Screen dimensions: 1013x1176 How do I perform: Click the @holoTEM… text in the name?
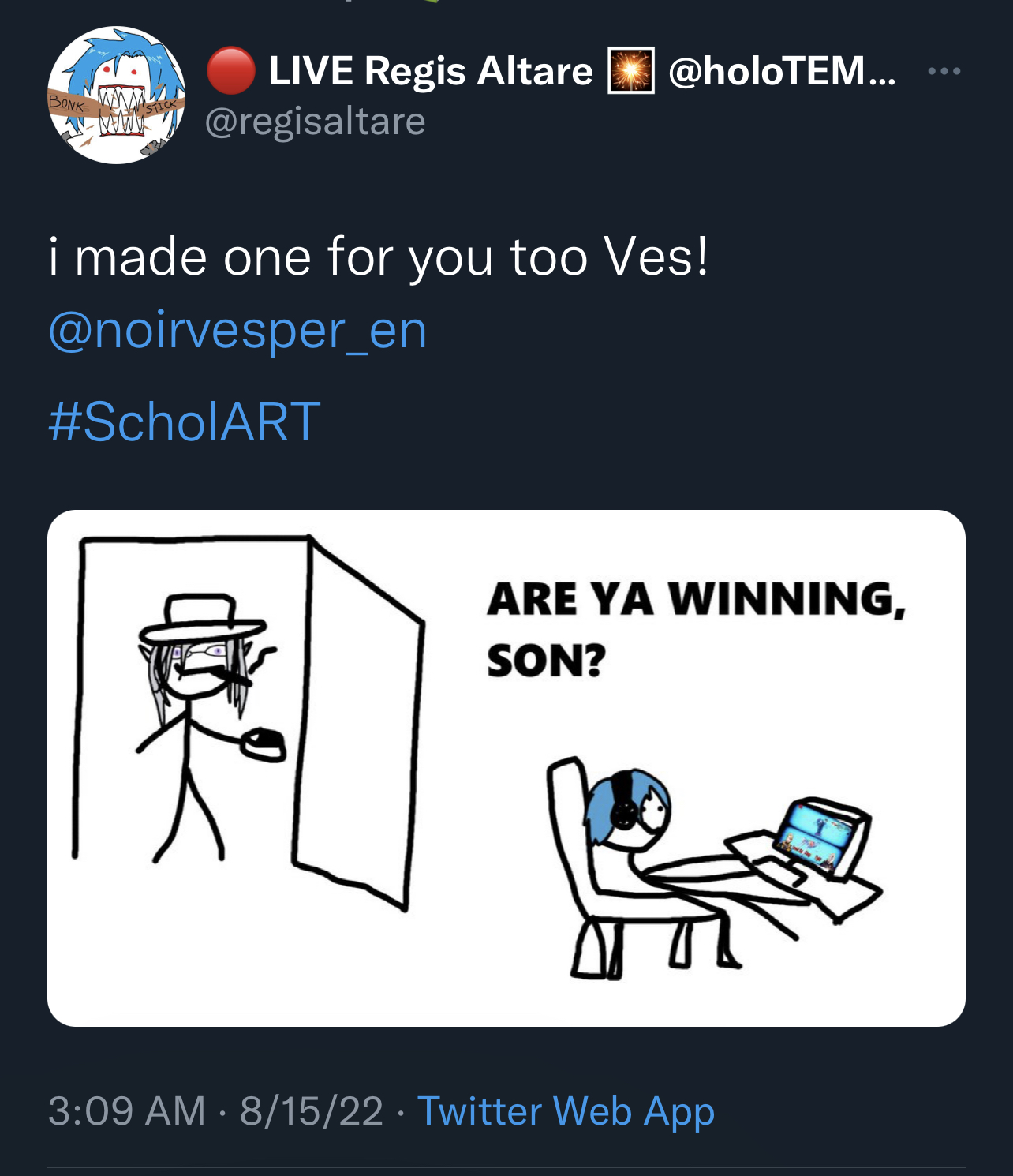[781, 71]
